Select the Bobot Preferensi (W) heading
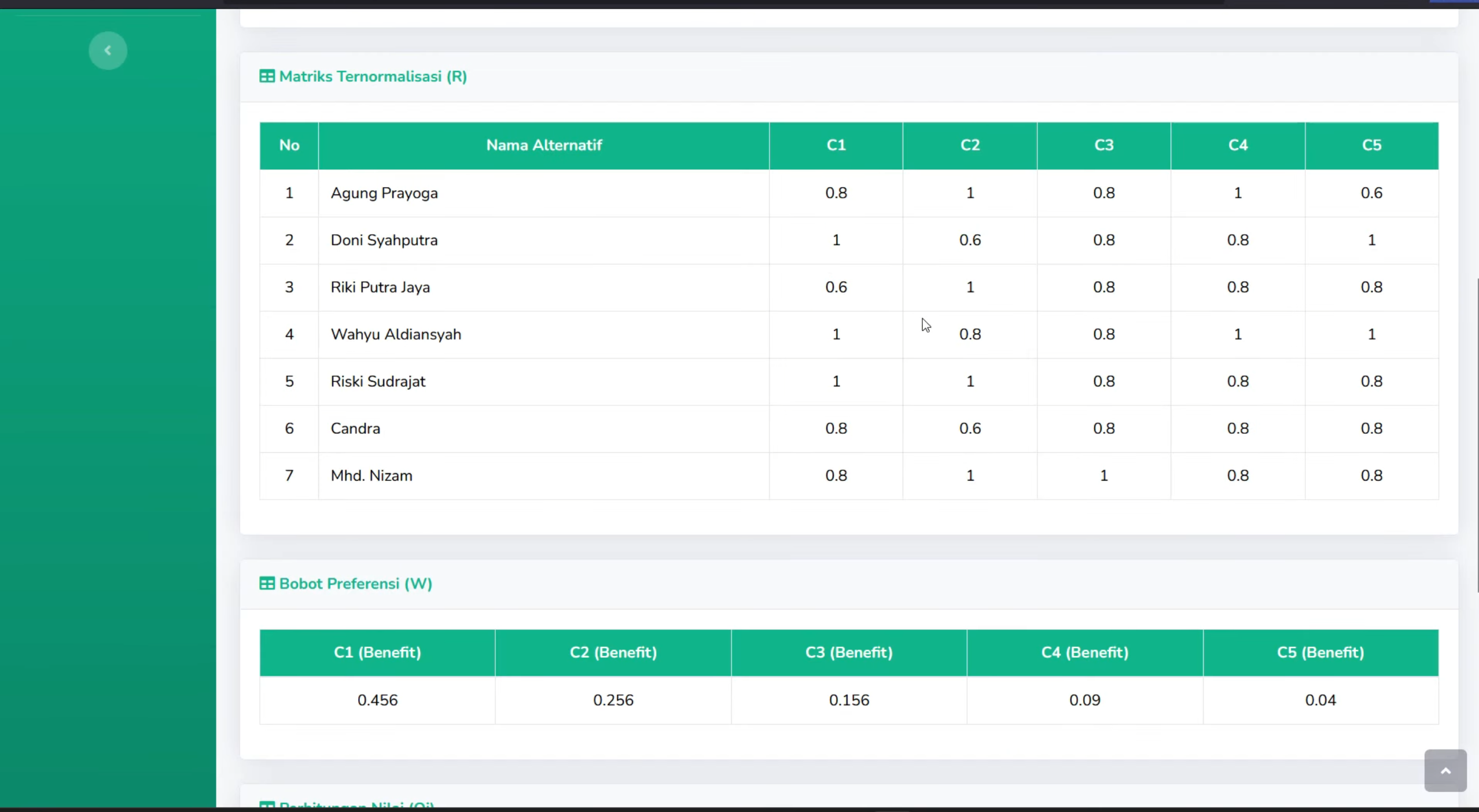This screenshot has height=812, width=1479. [x=356, y=584]
